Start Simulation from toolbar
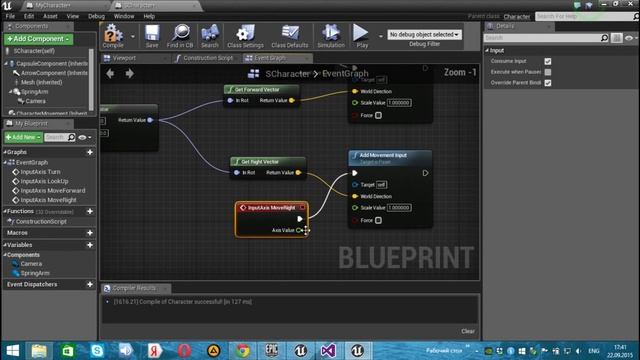Viewport: 640px width, 360px height. (x=331, y=36)
